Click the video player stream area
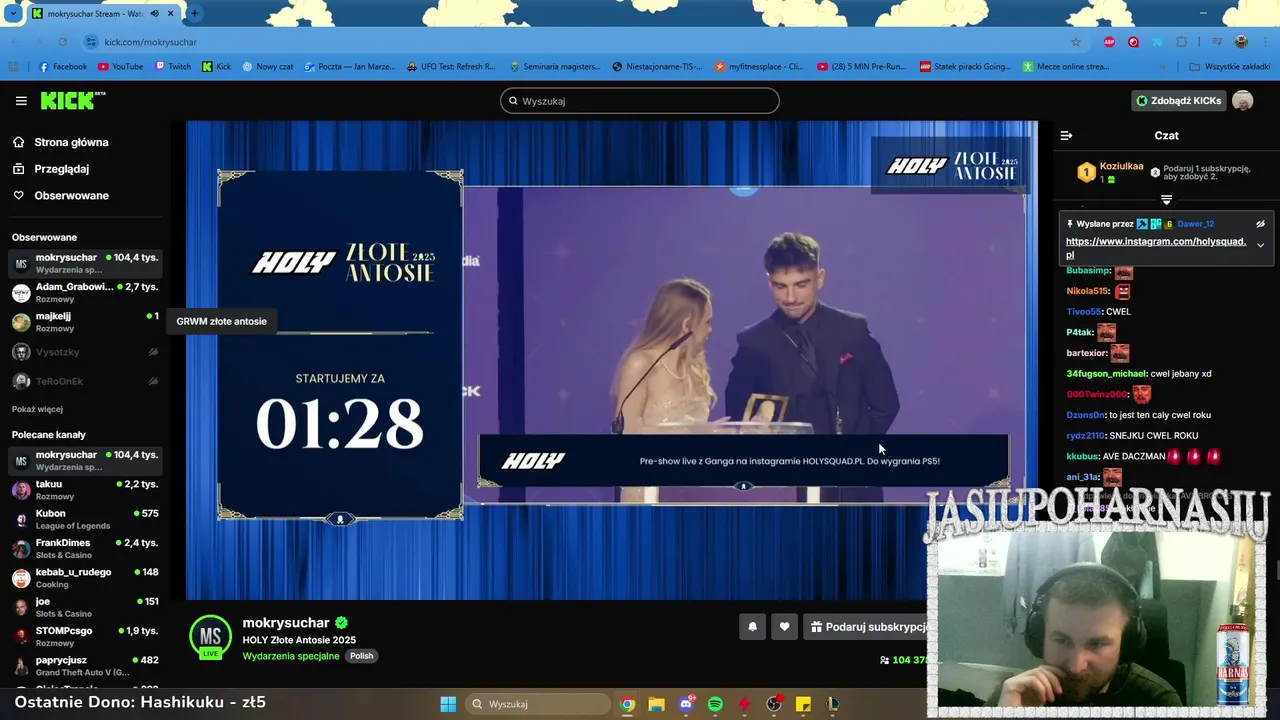 coord(612,360)
